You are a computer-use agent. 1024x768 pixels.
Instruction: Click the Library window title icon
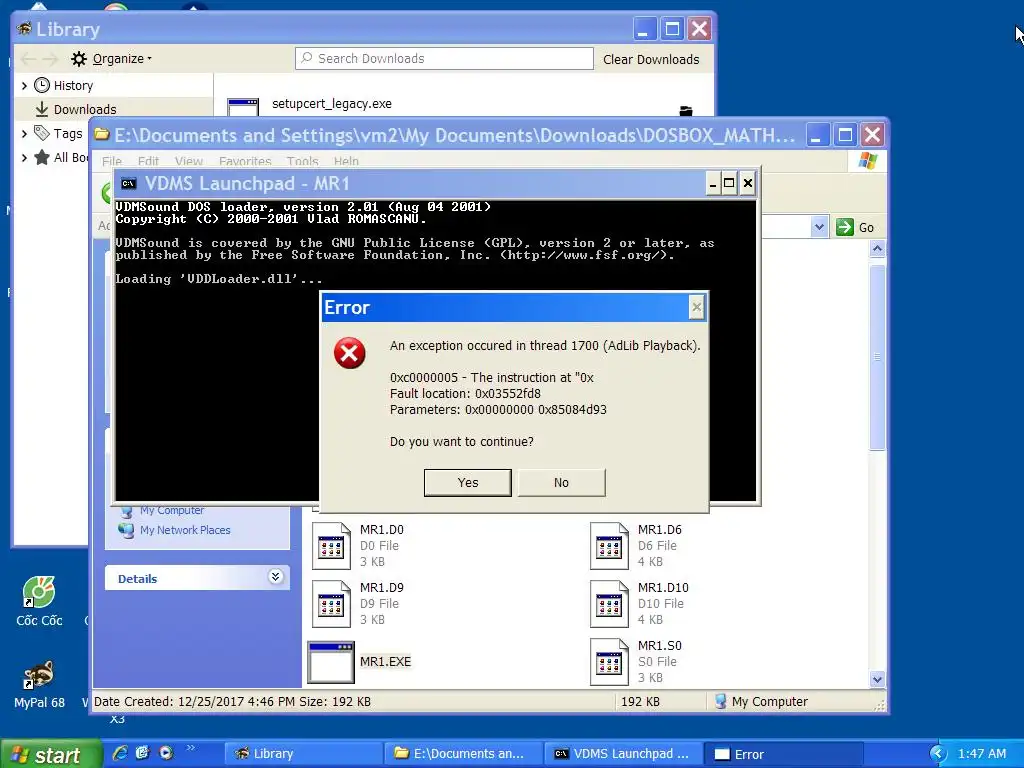[25, 29]
